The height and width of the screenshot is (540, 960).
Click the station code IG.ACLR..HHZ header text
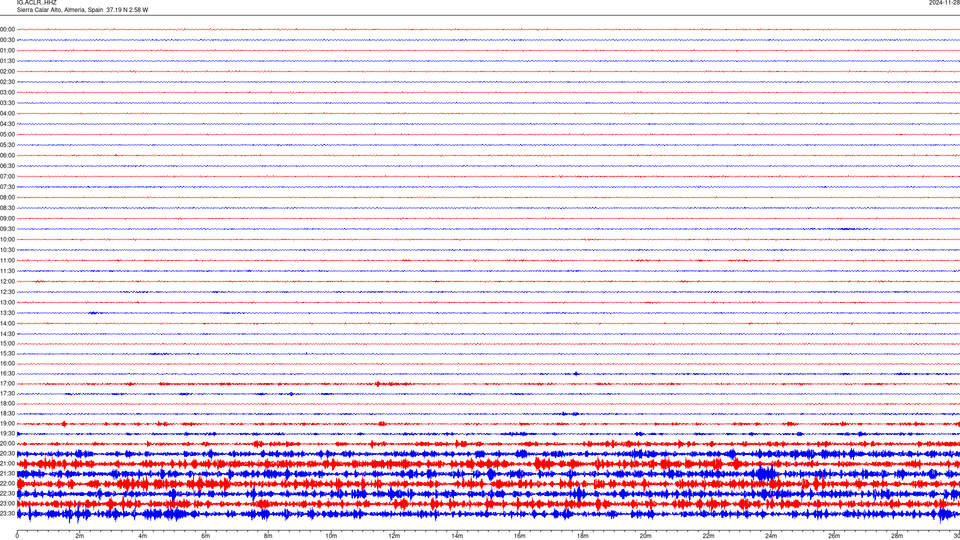tap(37, 3)
